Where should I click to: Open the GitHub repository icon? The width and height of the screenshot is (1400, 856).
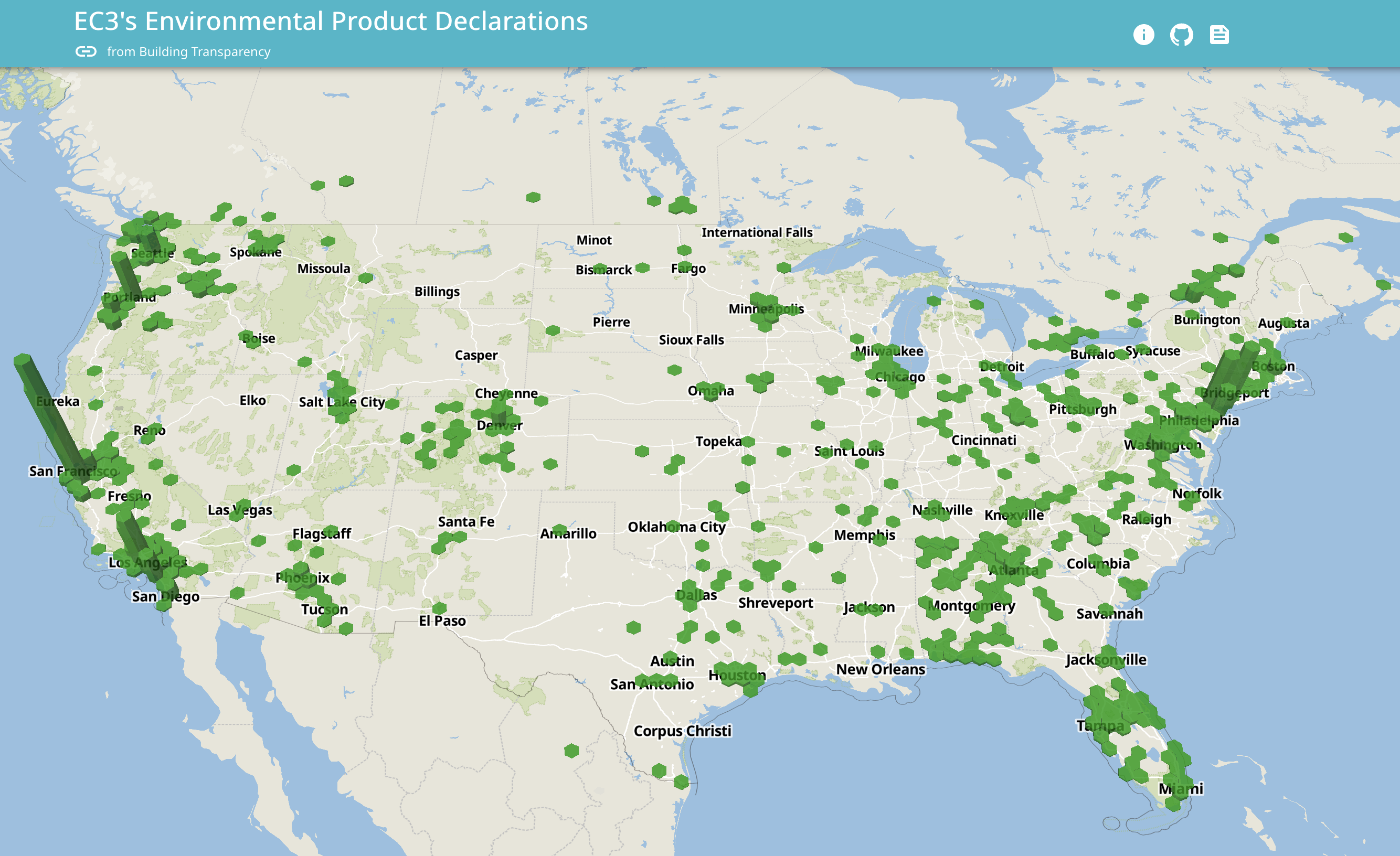(1181, 35)
